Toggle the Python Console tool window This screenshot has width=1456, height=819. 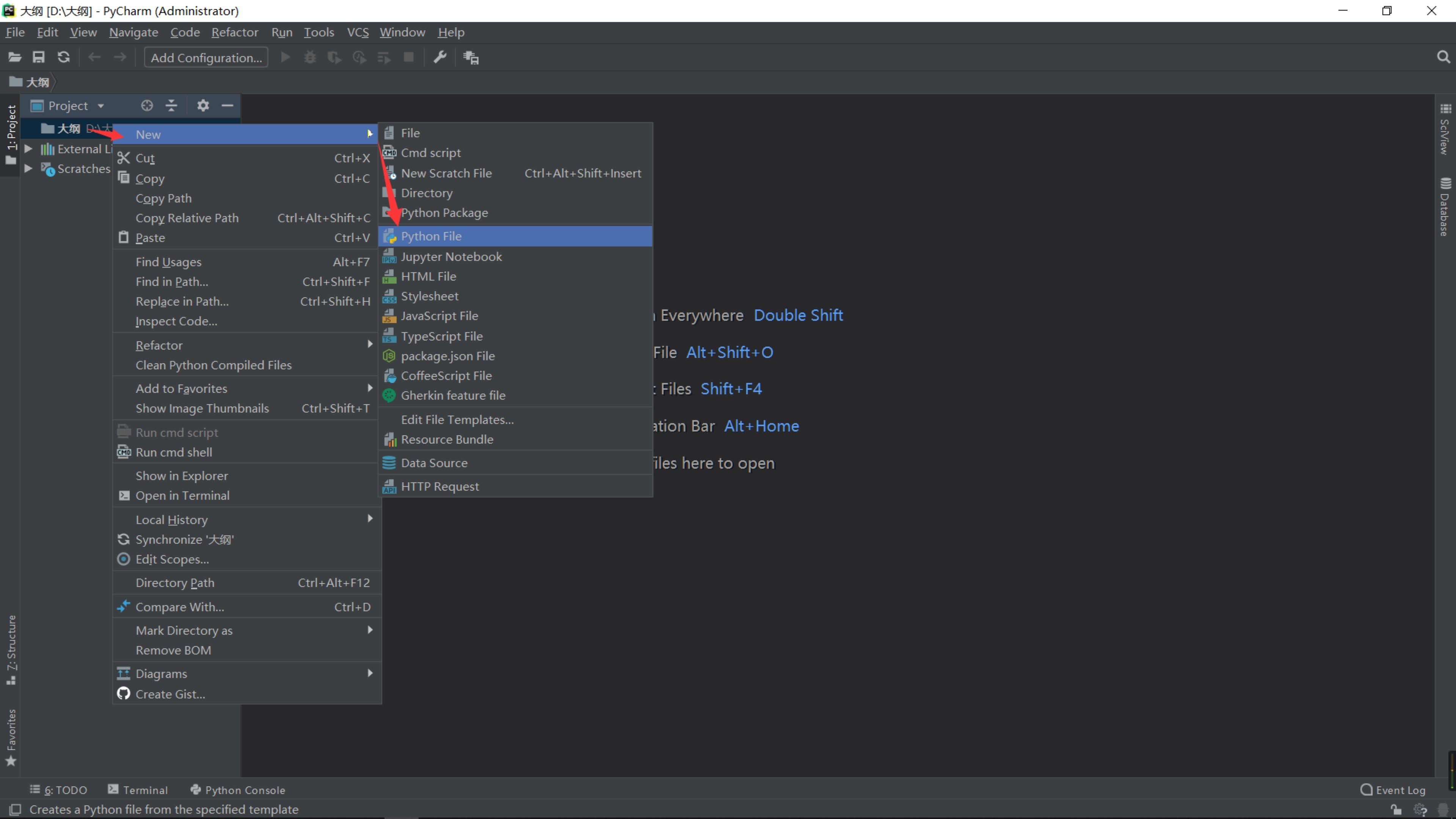[237, 789]
